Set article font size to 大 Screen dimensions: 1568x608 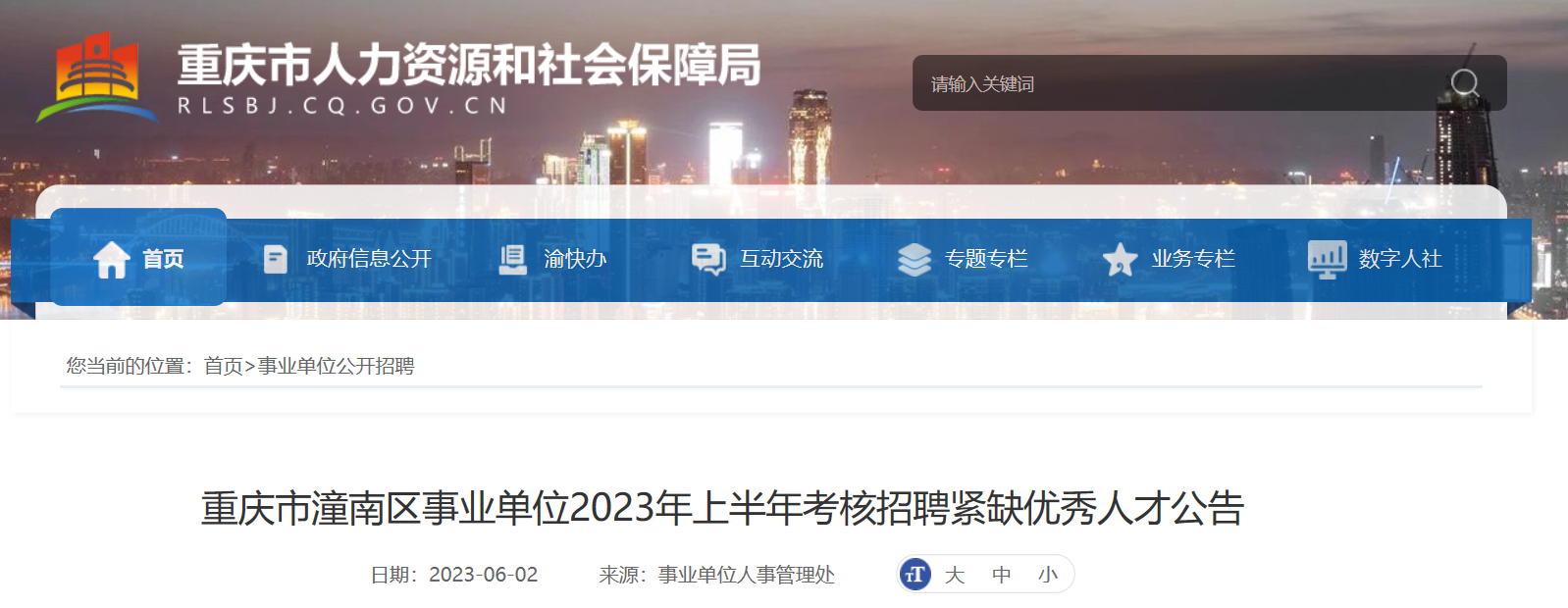(955, 575)
